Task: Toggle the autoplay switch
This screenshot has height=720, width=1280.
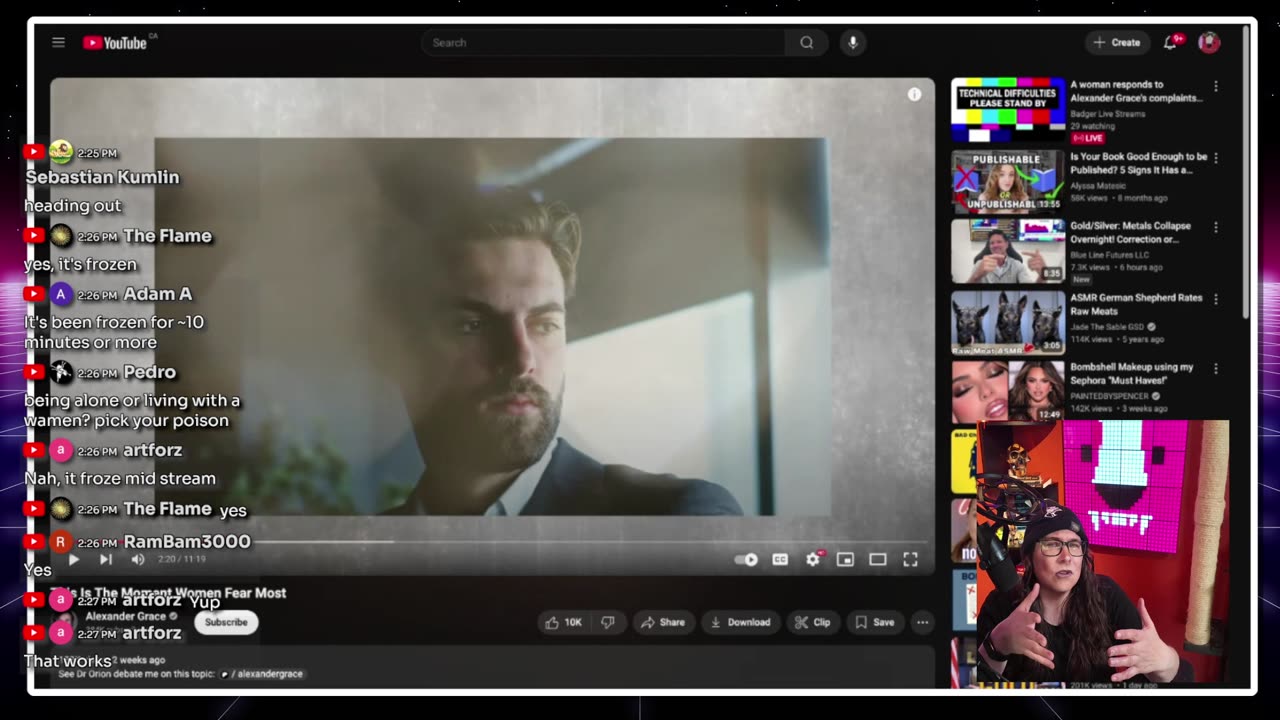Action: click(747, 559)
